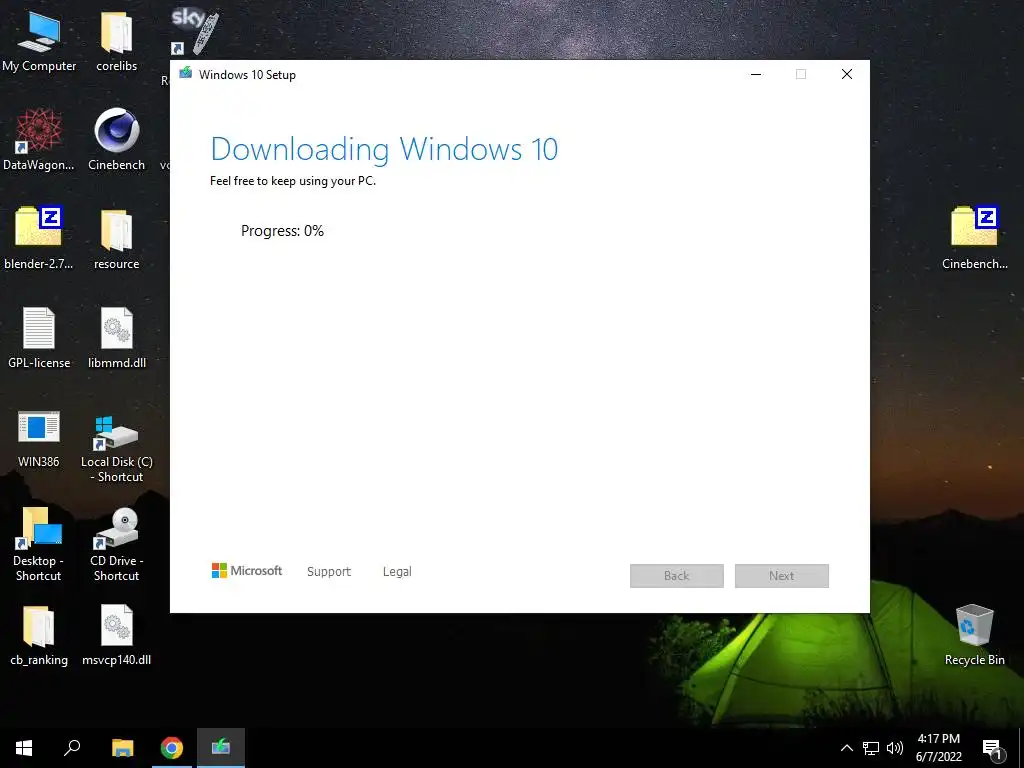Click 'Feel free to keep using your PC.' text
The image size is (1024, 768).
[x=293, y=181]
